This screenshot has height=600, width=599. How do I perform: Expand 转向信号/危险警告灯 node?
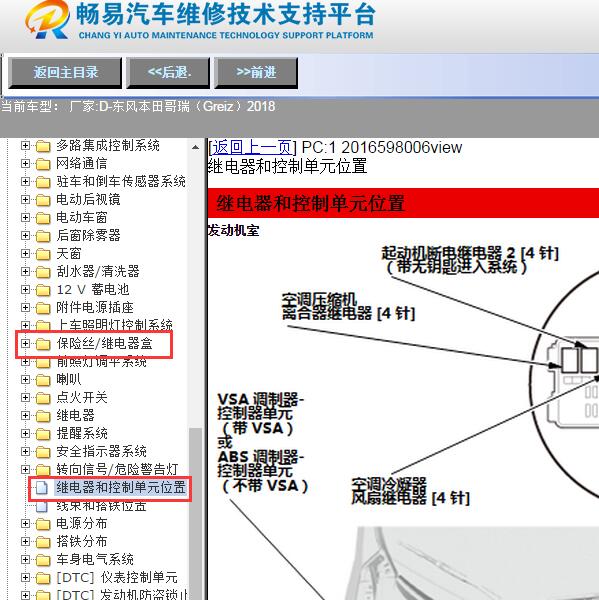[x=25, y=470]
